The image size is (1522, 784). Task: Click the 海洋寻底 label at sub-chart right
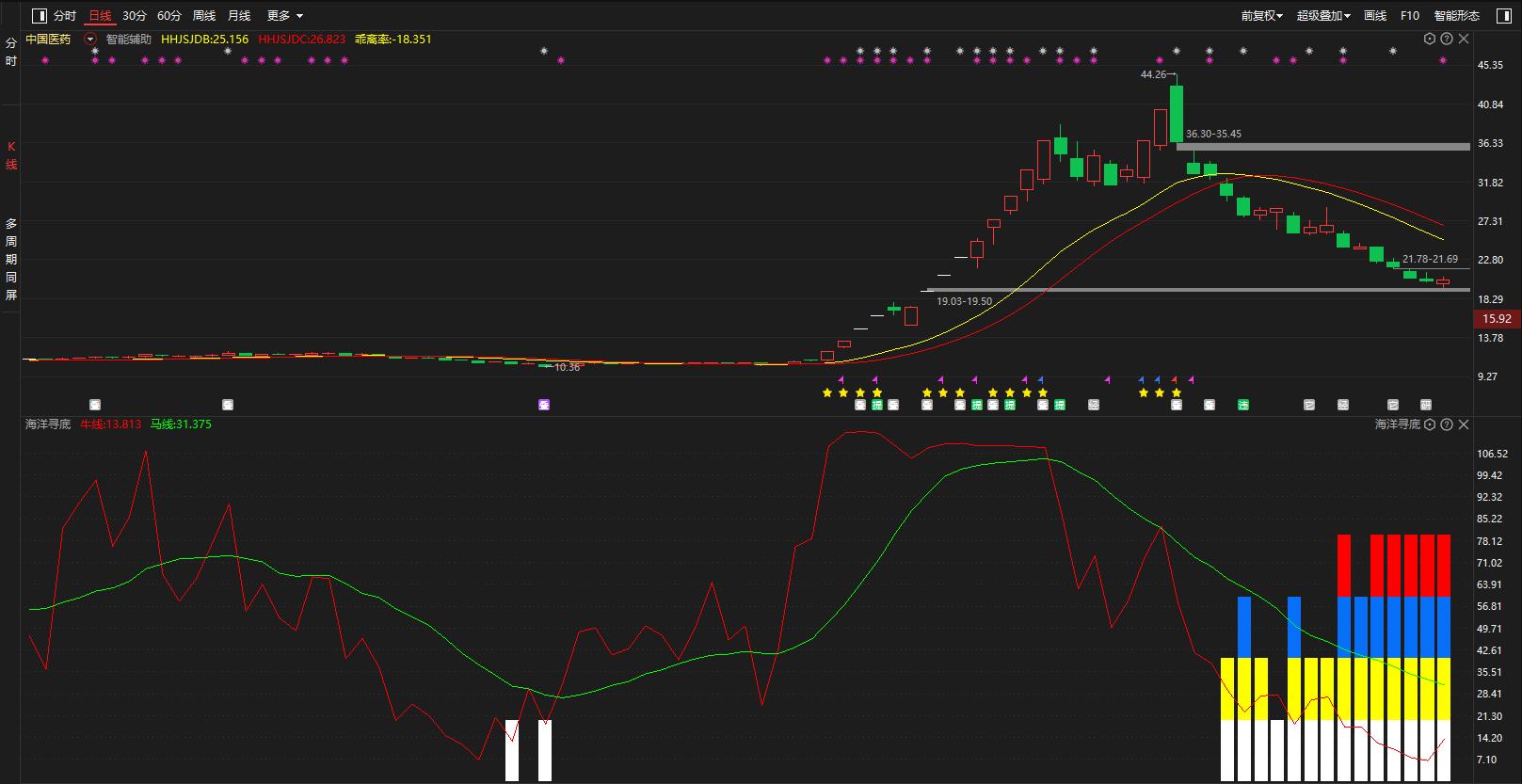[1398, 424]
